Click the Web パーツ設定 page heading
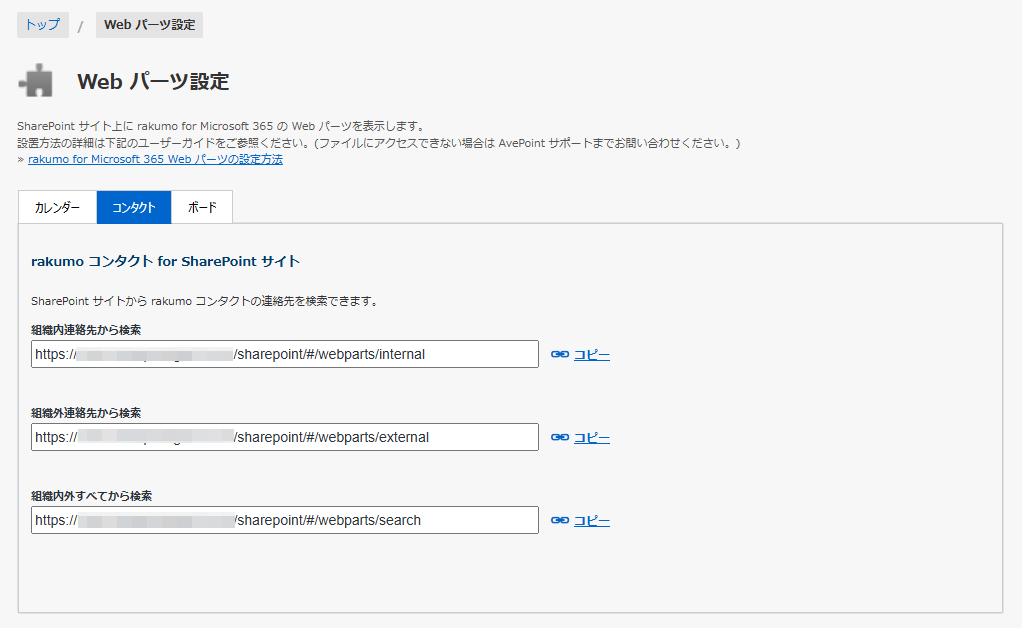Screen dimensions: 1022x628 click(153, 81)
